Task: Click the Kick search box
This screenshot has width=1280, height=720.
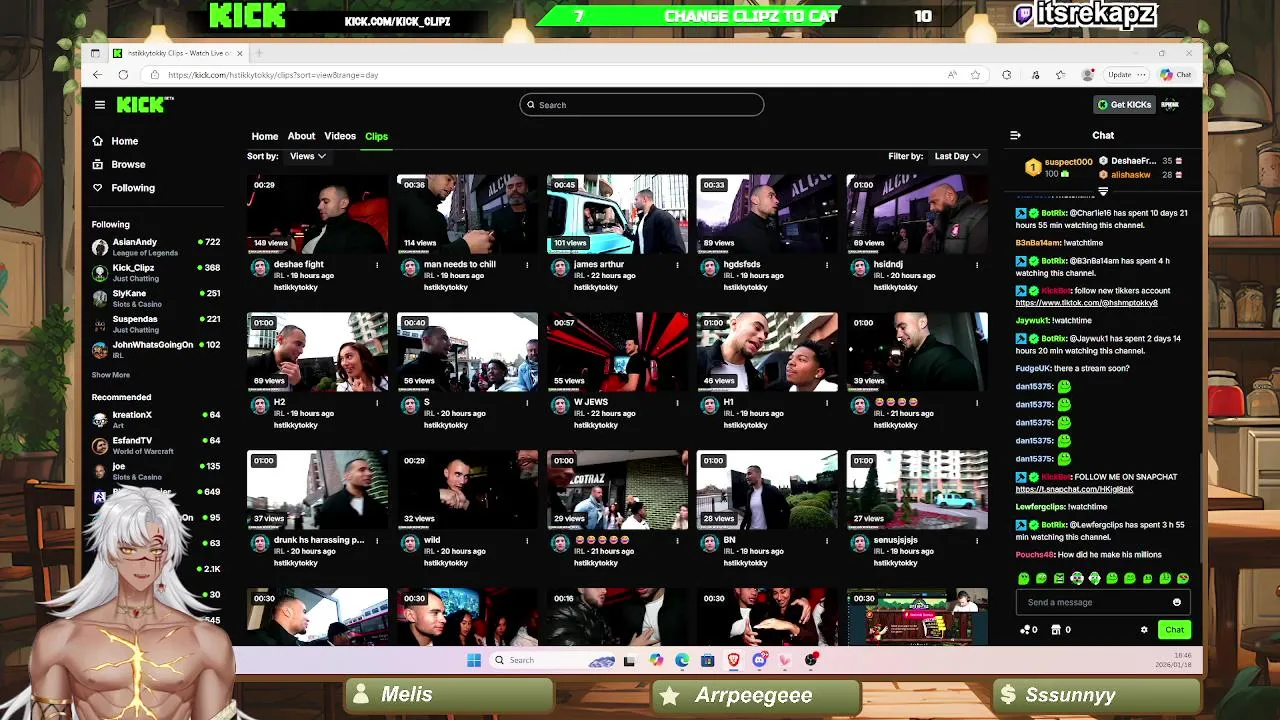Action: 642,104
